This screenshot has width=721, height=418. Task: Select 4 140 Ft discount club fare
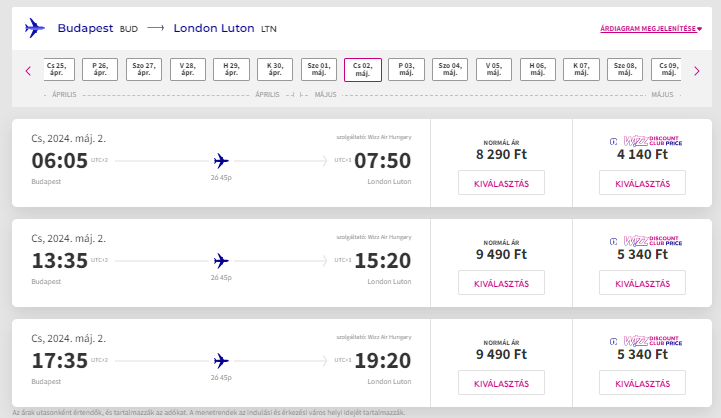642,183
